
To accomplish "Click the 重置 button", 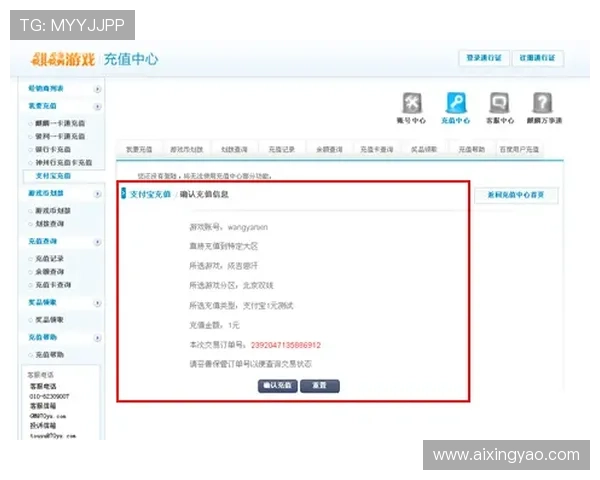I will [320, 386].
